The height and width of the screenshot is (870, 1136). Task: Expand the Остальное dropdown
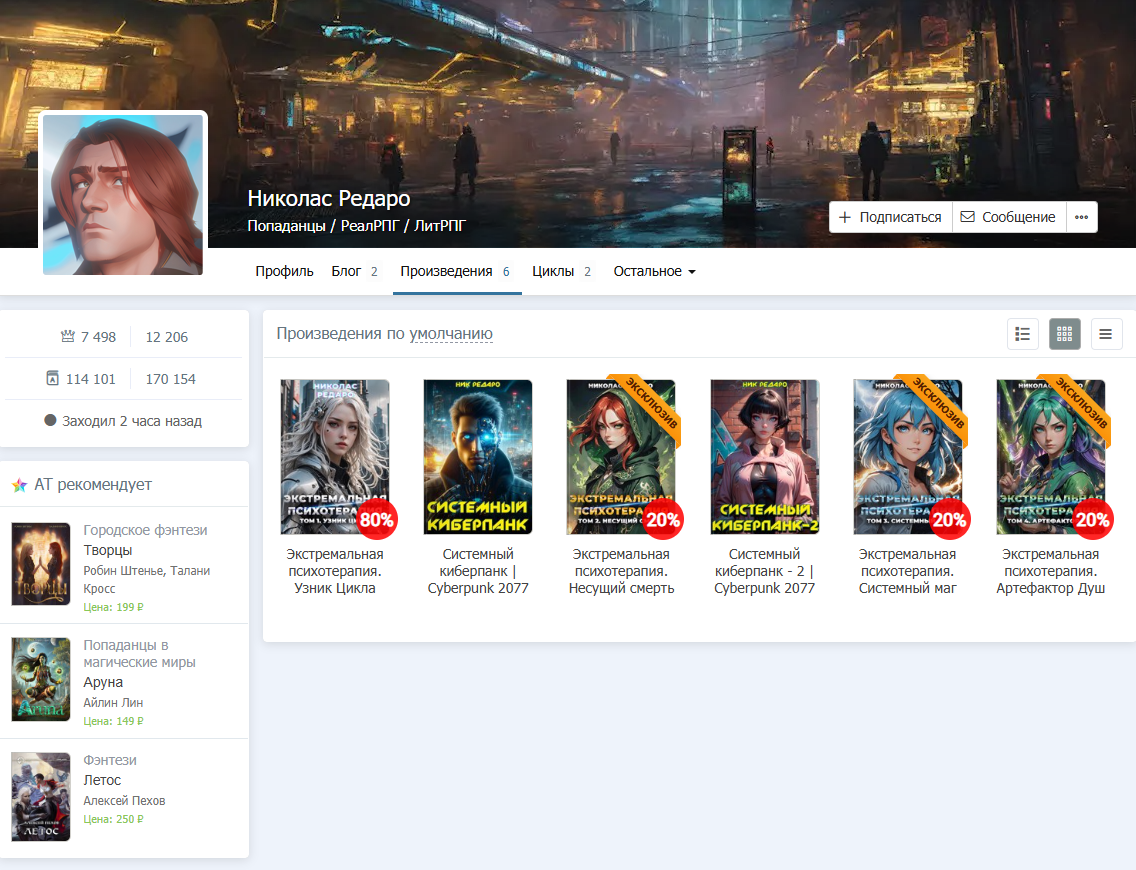click(x=654, y=271)
